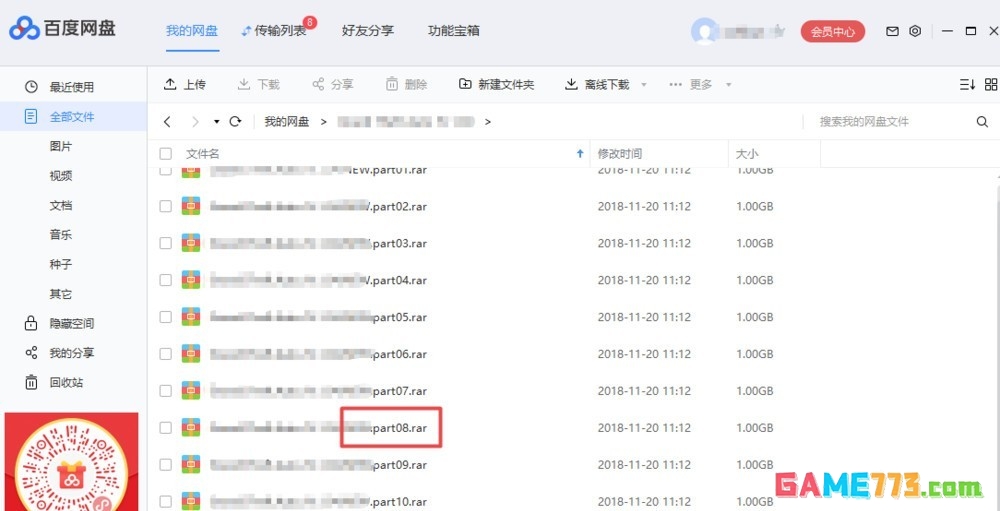Click the 我的分享 share icon
Viewport: 1000px width, 511px height.
pos(31,353)
